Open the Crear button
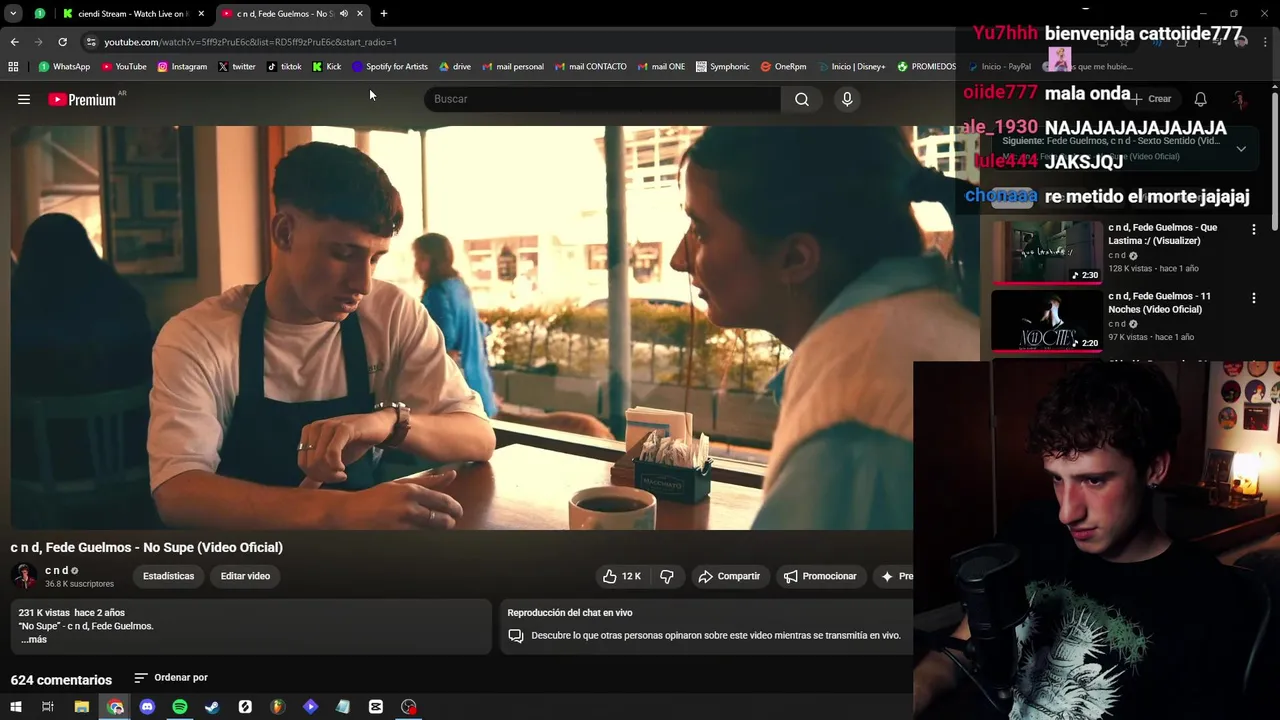The width and height of the screenshot is (1280, 720). (x=1151, y=99)
